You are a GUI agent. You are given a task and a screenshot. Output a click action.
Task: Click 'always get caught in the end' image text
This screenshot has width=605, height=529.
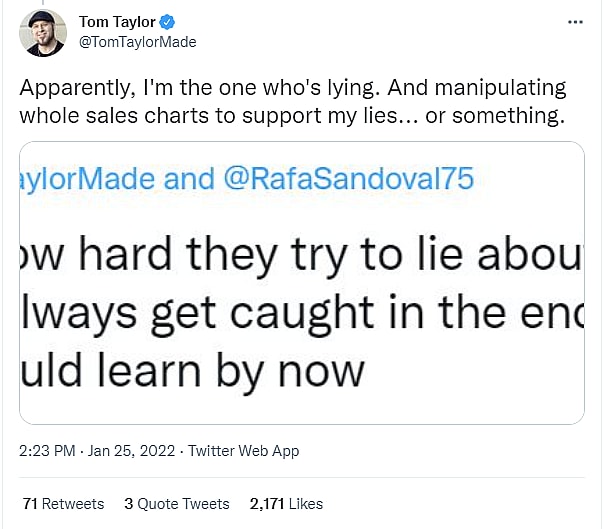click(300, 315)
